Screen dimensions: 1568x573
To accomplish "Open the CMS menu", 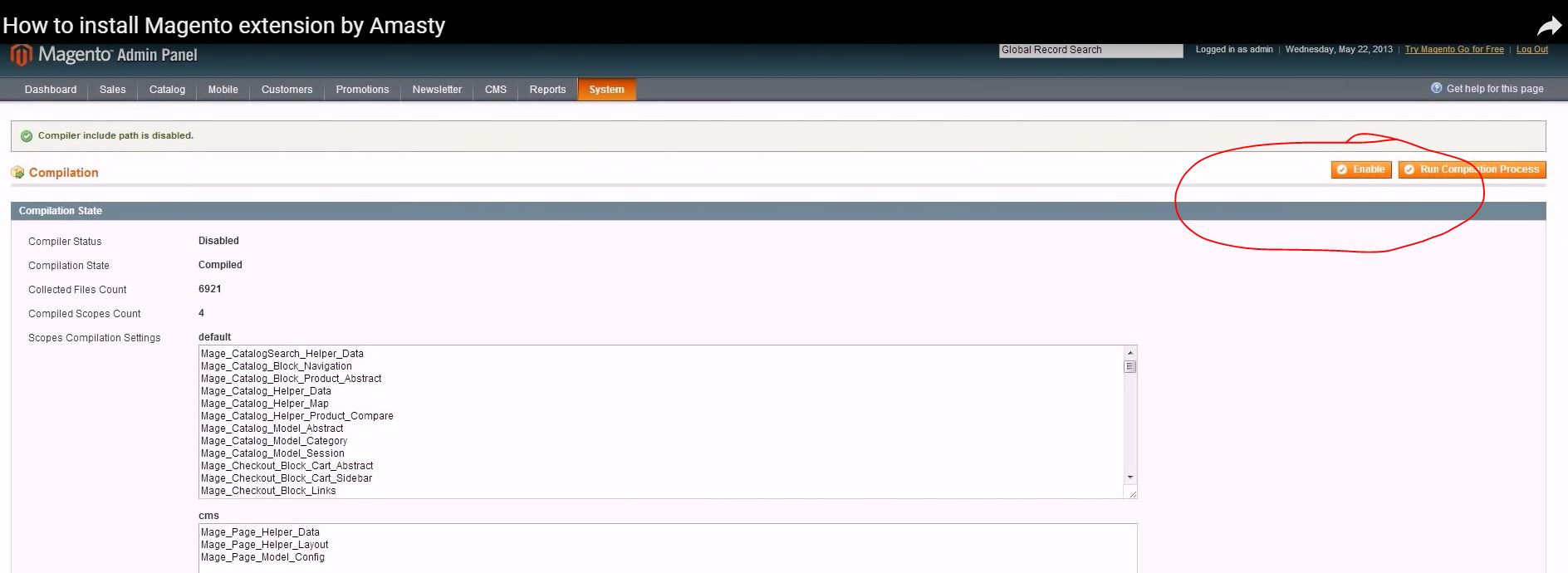I will click(496, 90).
